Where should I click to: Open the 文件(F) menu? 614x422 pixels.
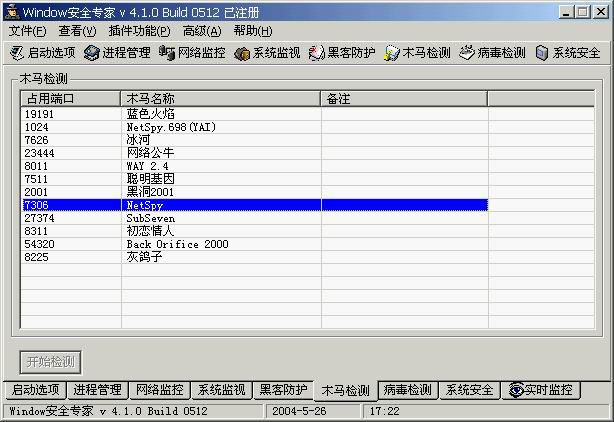(27, 31)
